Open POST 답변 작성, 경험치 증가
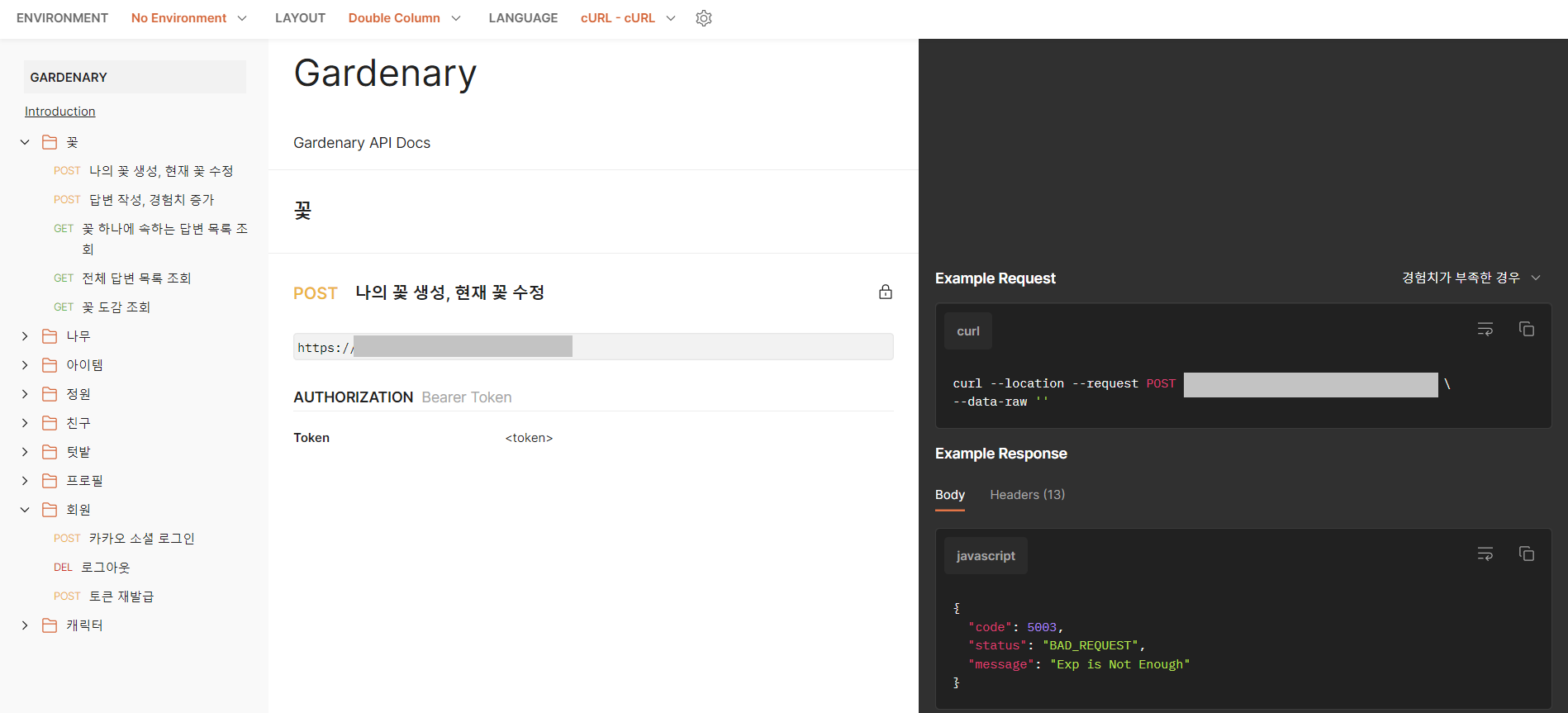This screenshot has width=1568, height=713. point(134,200)
